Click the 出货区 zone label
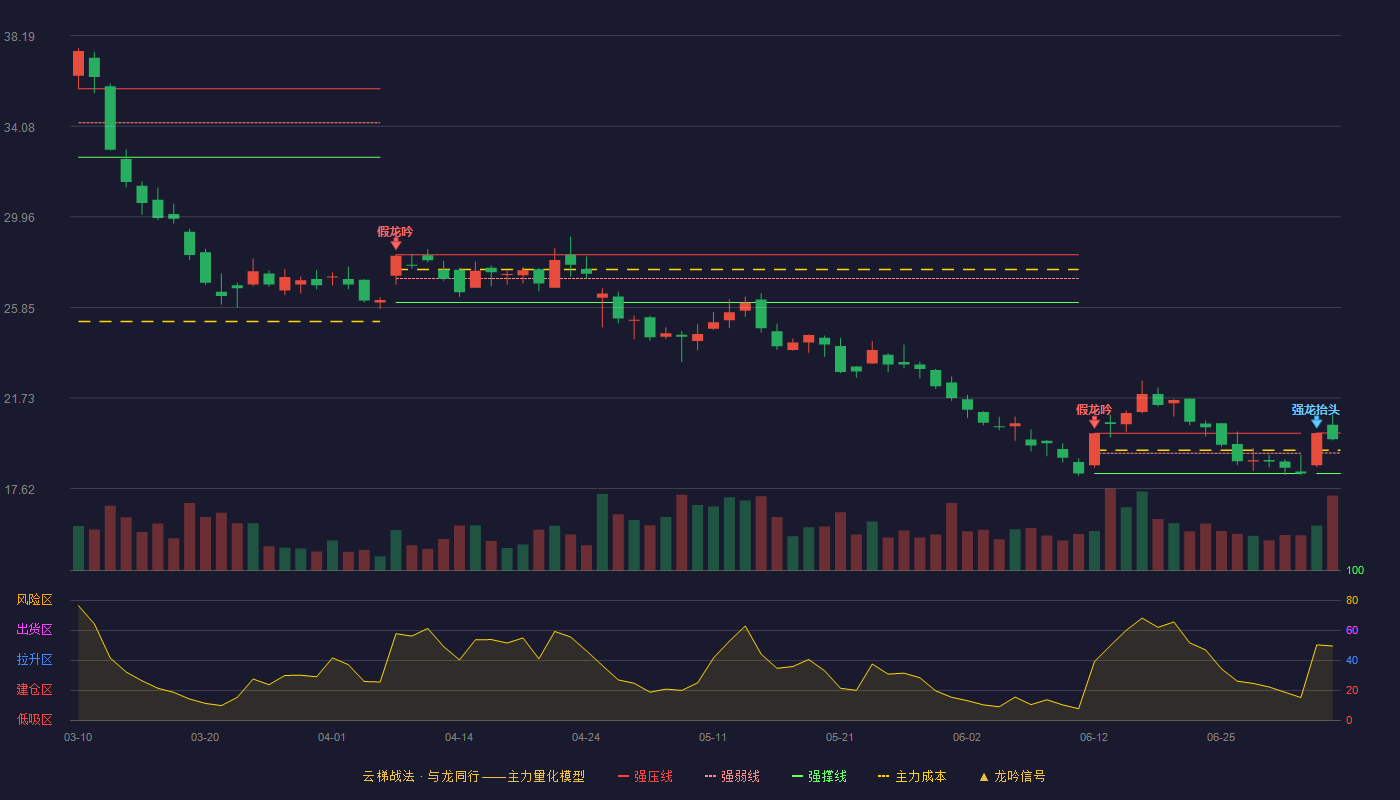The height and width of the screenshot is (800, 1400). point(34,630)
